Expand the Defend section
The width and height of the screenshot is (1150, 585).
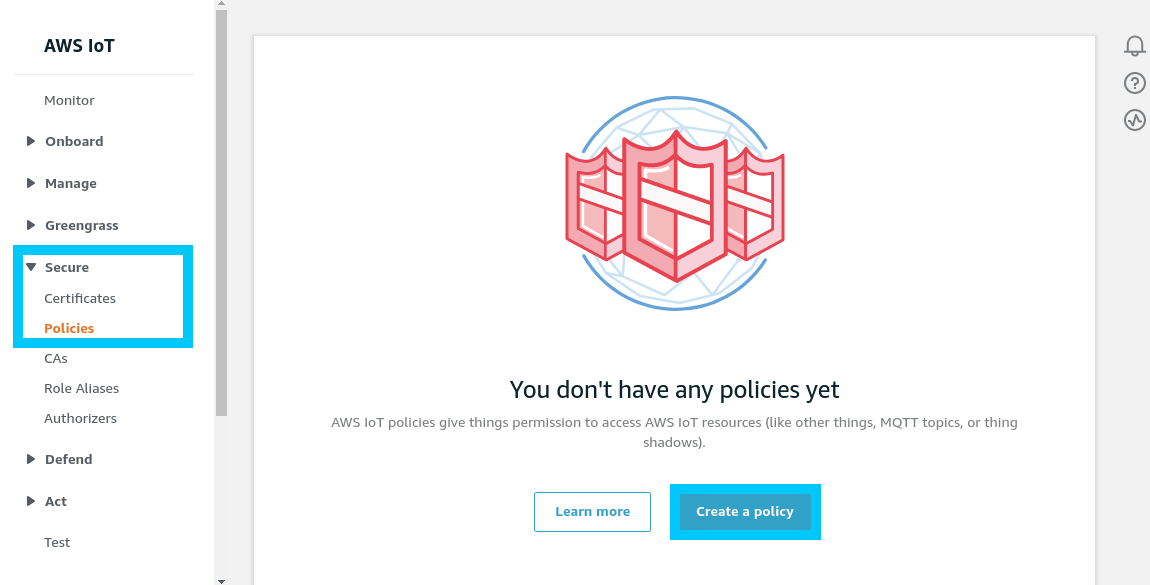(69, 459)
